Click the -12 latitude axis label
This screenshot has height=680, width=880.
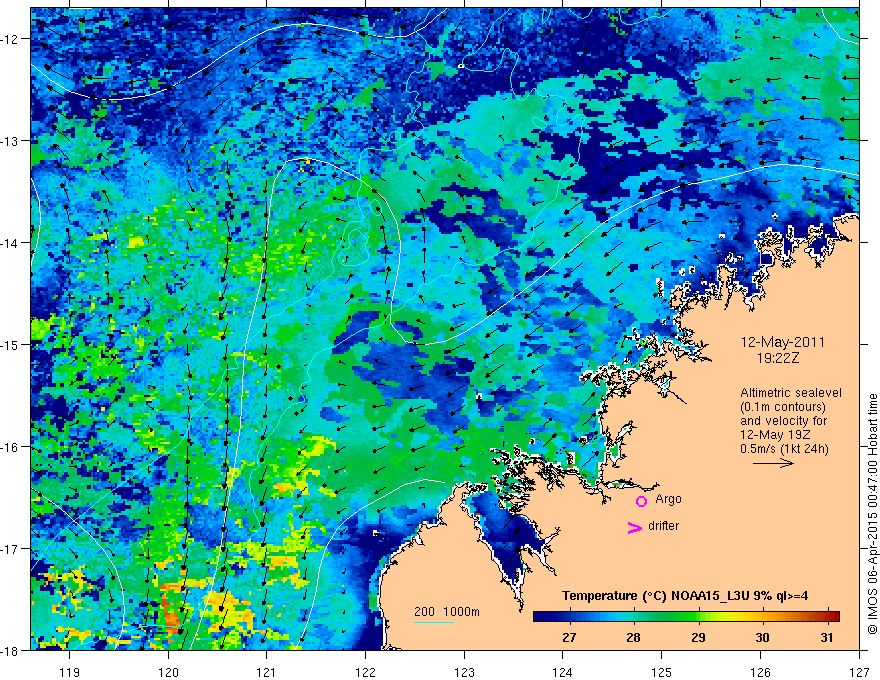(12, 39)
